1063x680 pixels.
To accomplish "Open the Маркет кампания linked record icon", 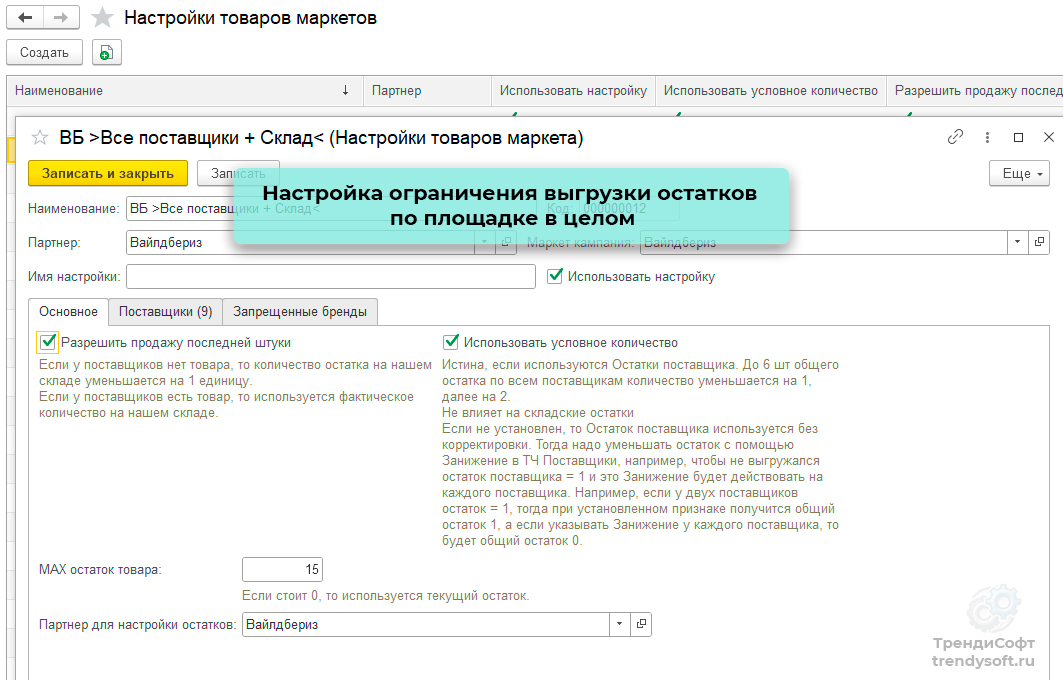I will (x=1039, y=242).
